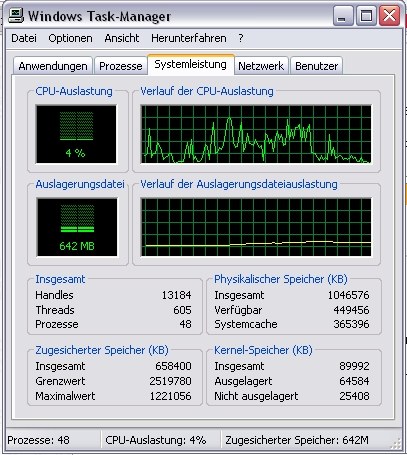Click status bar text Prozesse: 48
This screenshot has width=407, height=455.
pos(38,440)
